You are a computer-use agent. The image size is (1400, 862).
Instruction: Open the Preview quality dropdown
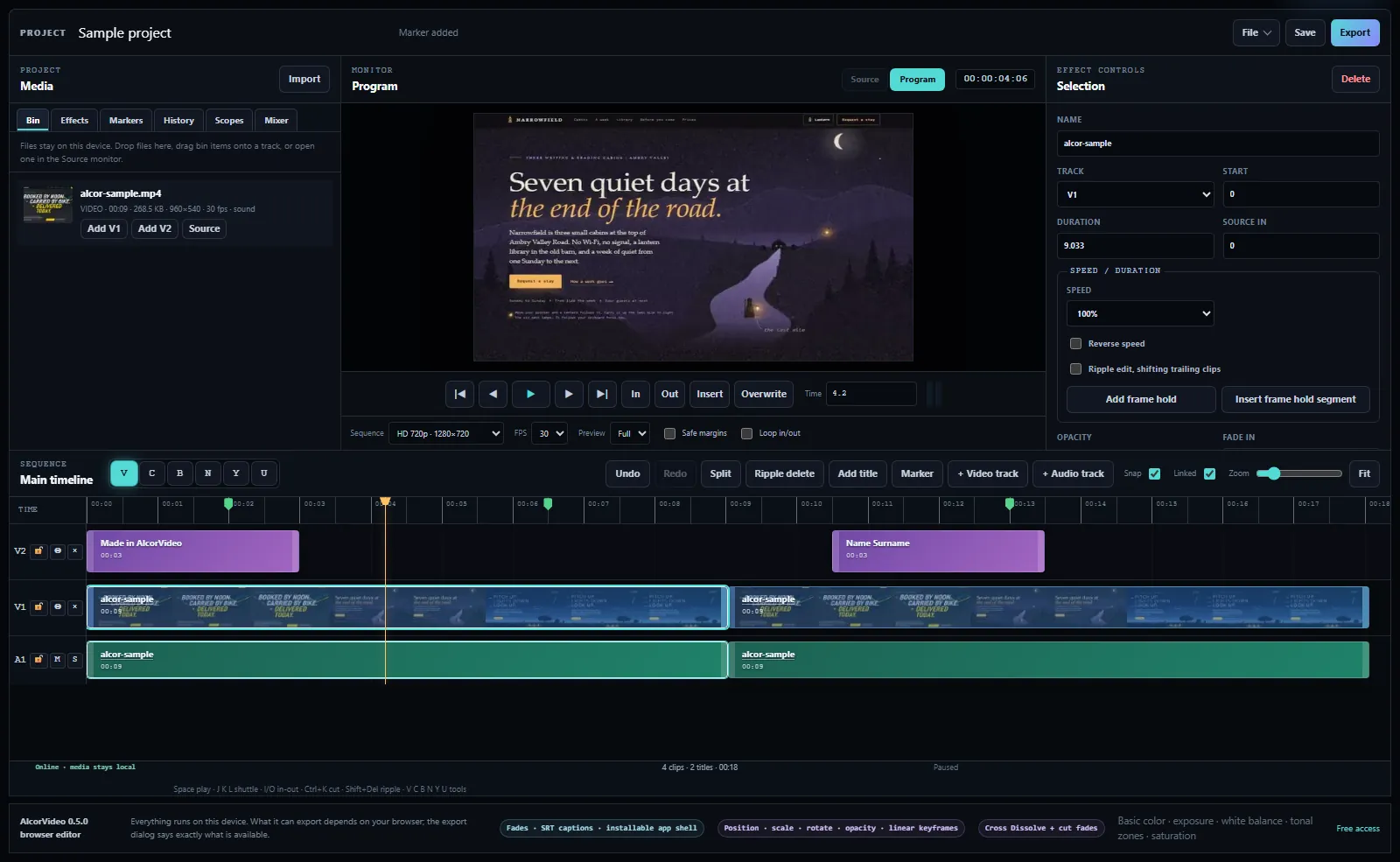pos(630,433)
